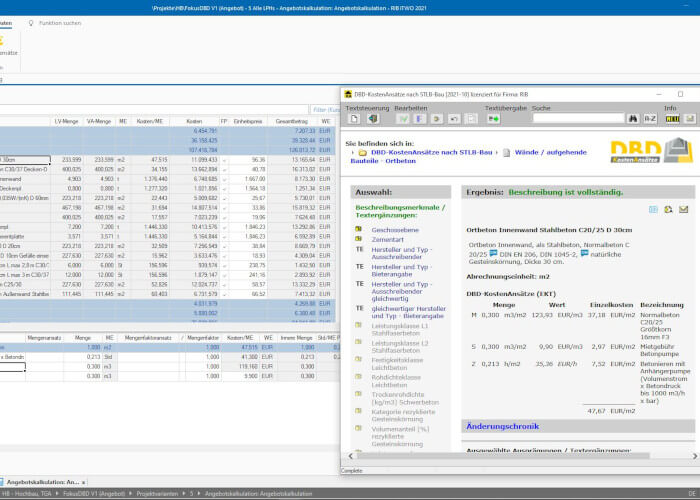Click the lightbulb icon beside Funktion suchen
The image size is (700, 500).
coord(31,23)
